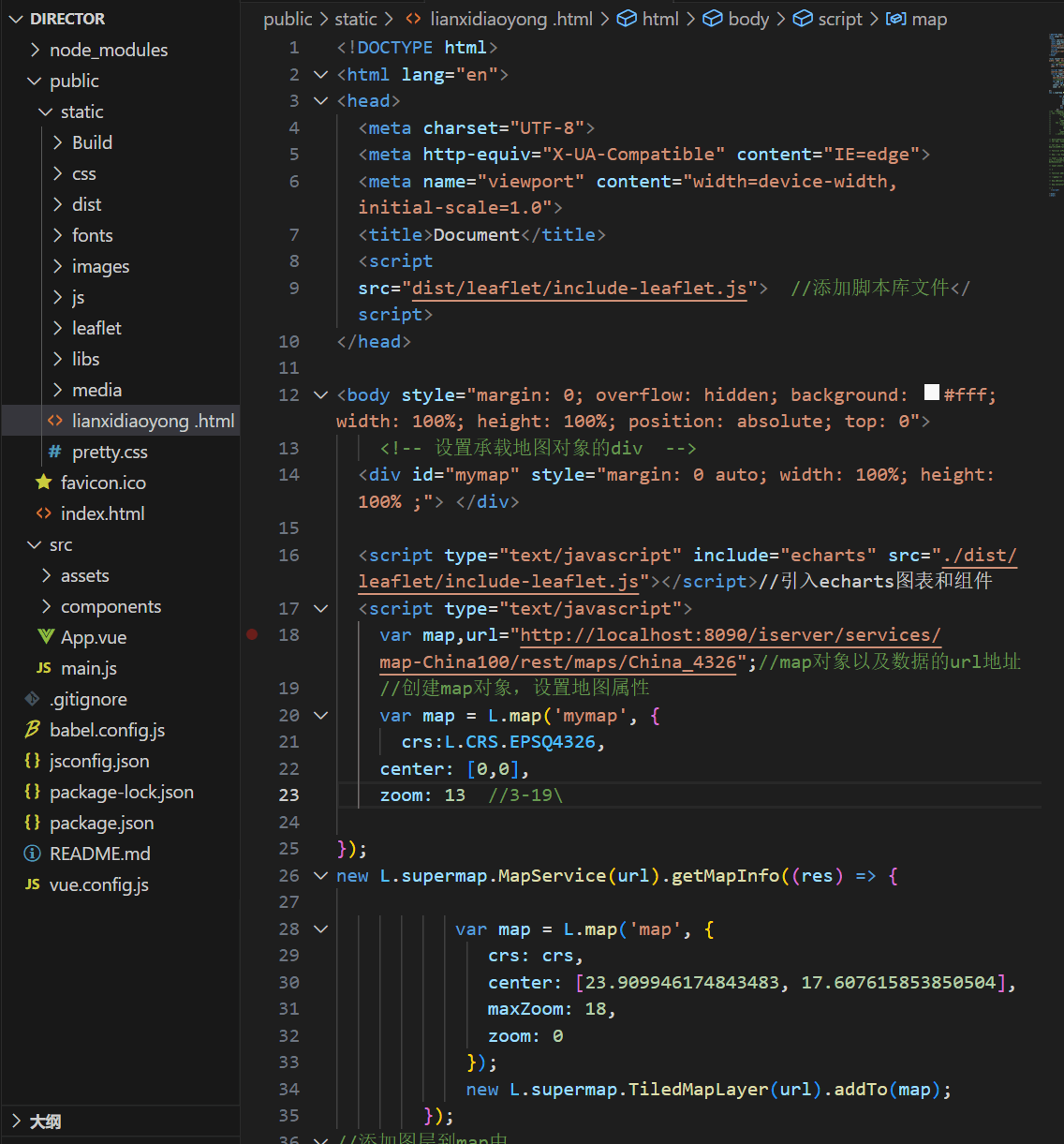The image size is (1064, 1144).
Task: Click the star icon next to favicon.ico
Action: pos(44,483)
